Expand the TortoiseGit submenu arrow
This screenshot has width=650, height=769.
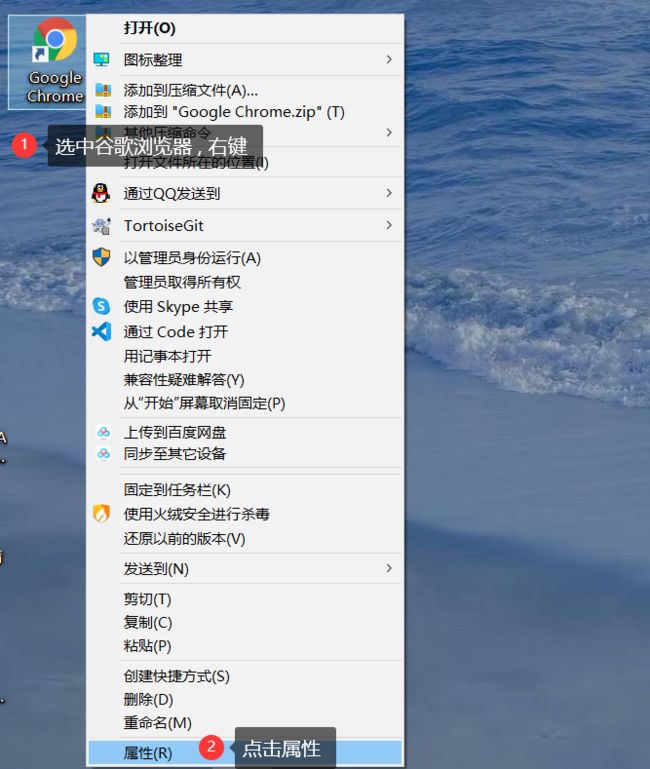point(389,225)
